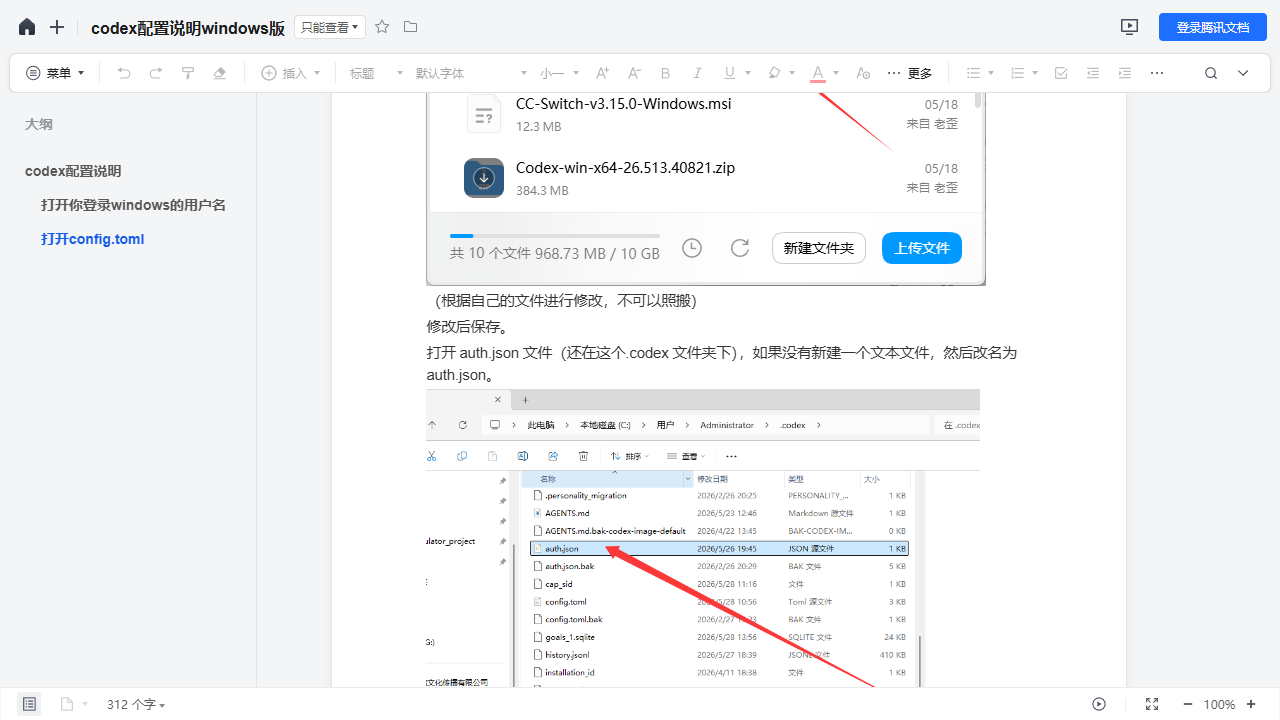This screenshot has width=1280, height=720.
Task: Click the play icon in status bar
Action: pos(1099,704)
